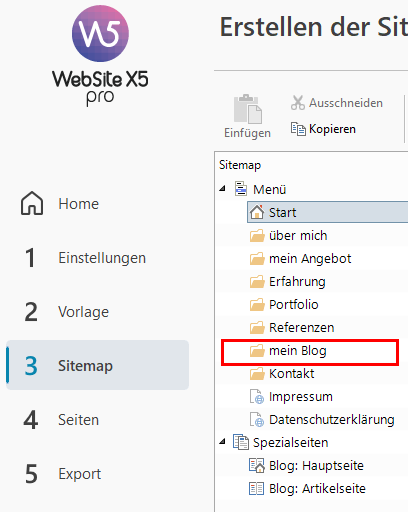Collapse the Spezialseiten tree node
This screenshot has width=408, height=512.
(x=222, y=442)
